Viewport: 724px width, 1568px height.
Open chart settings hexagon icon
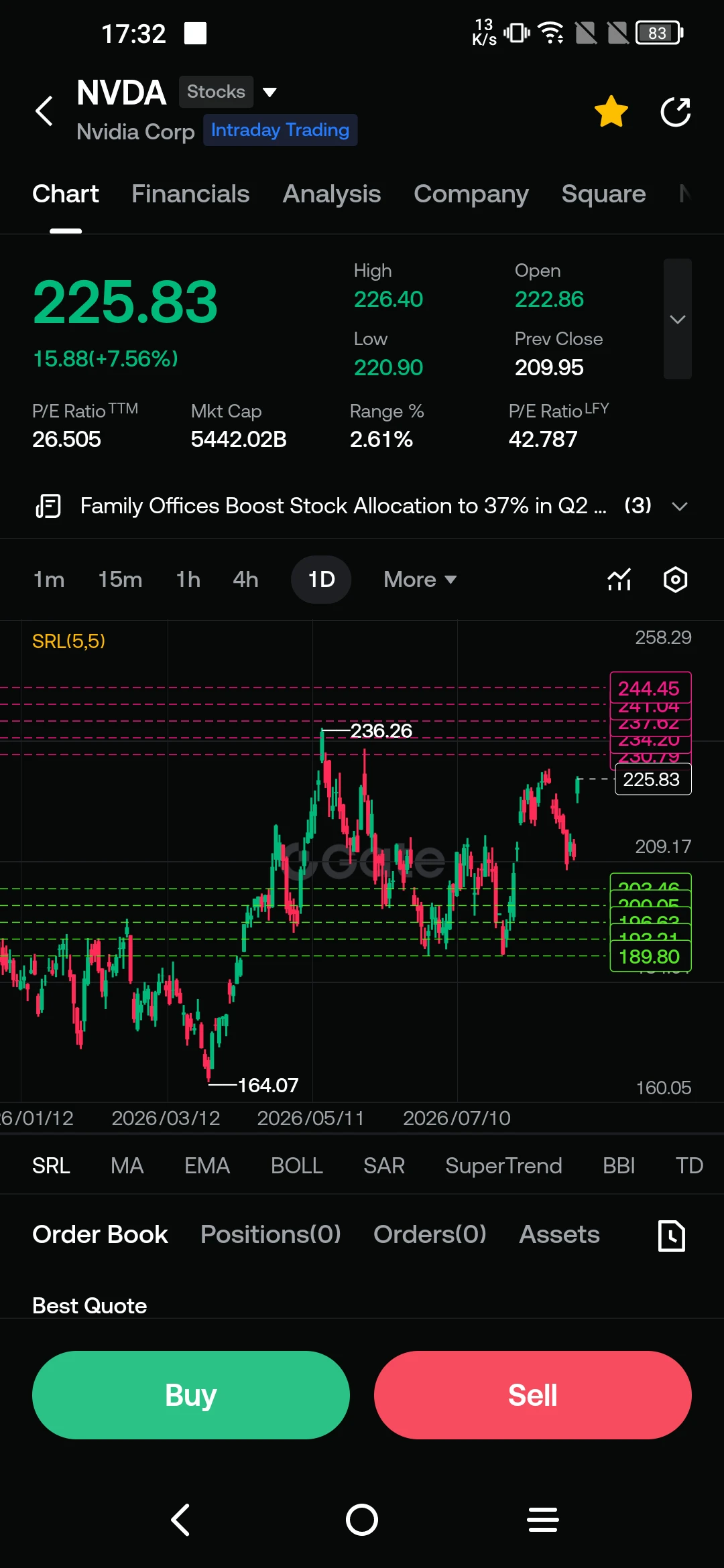(675, 580)
